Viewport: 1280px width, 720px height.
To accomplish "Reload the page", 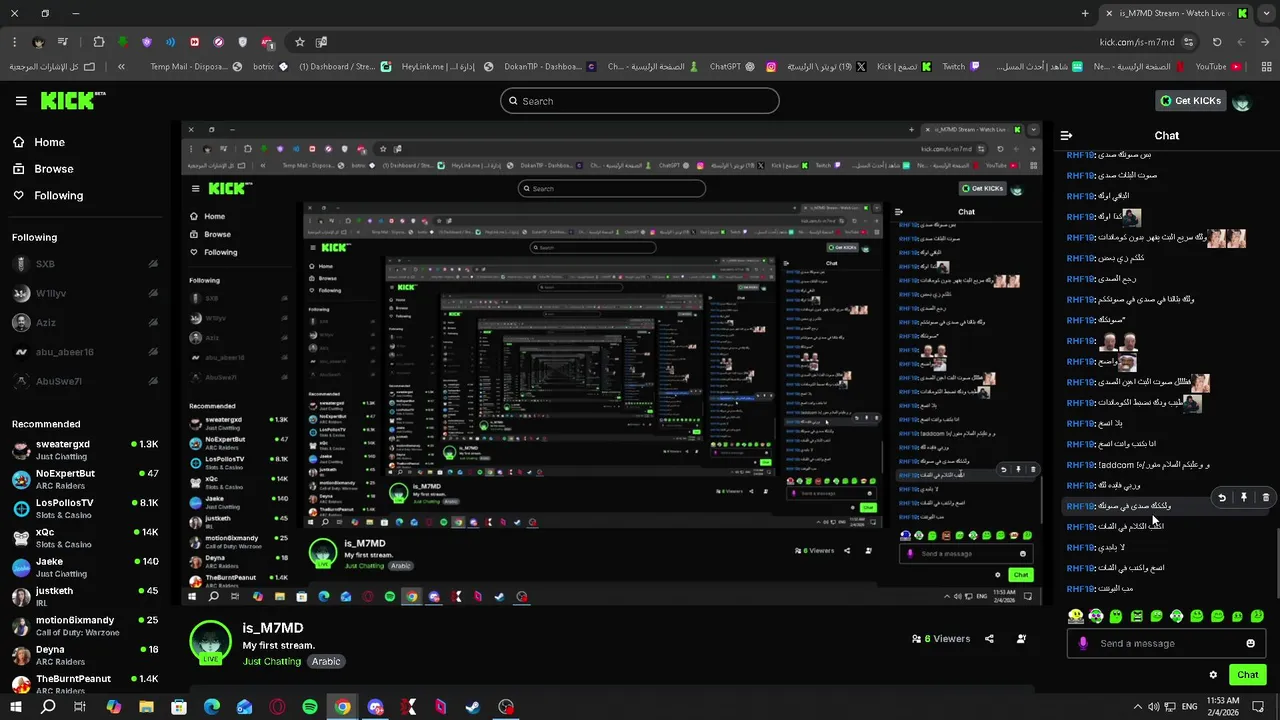I will click(1217, 42).
